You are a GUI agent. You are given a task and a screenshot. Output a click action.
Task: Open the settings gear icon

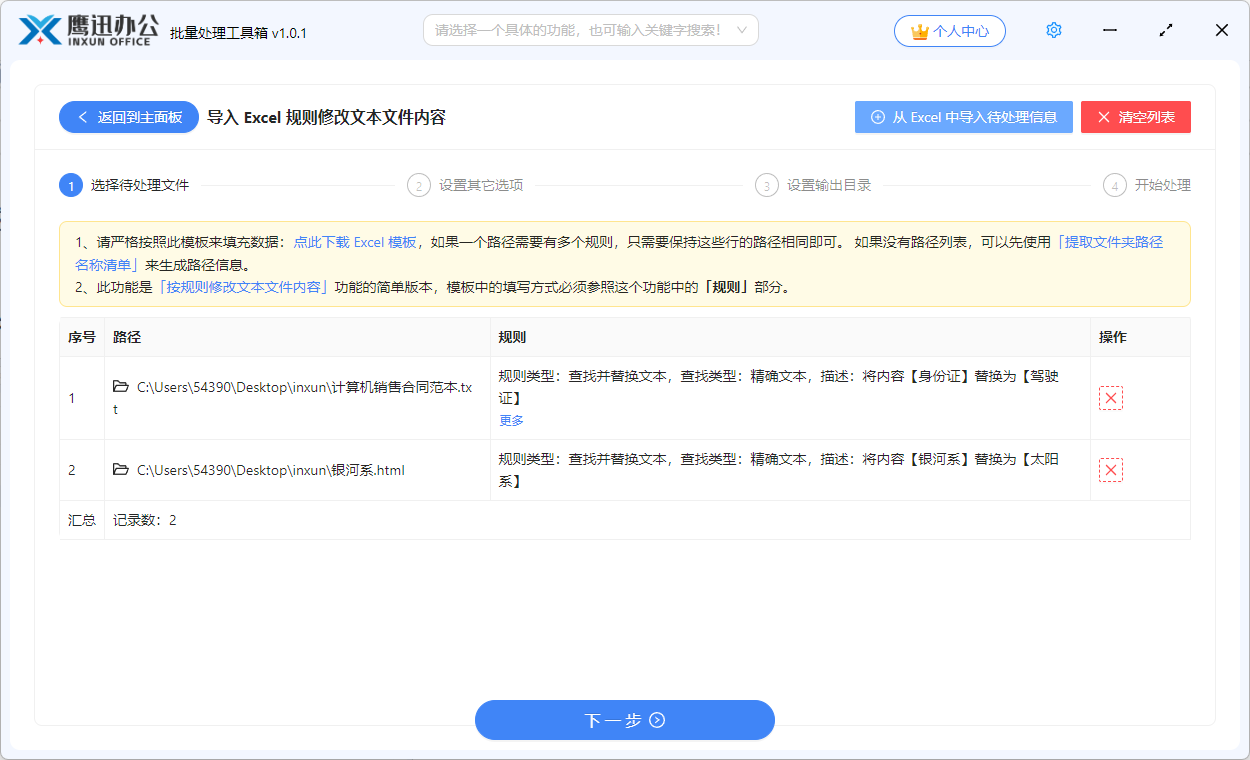point(1053,30)
